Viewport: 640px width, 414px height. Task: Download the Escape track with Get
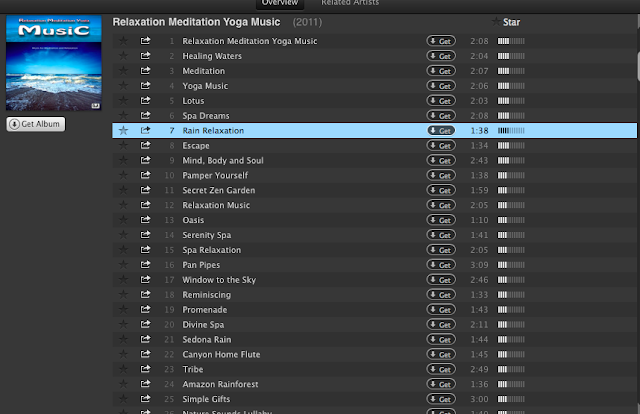441,146
